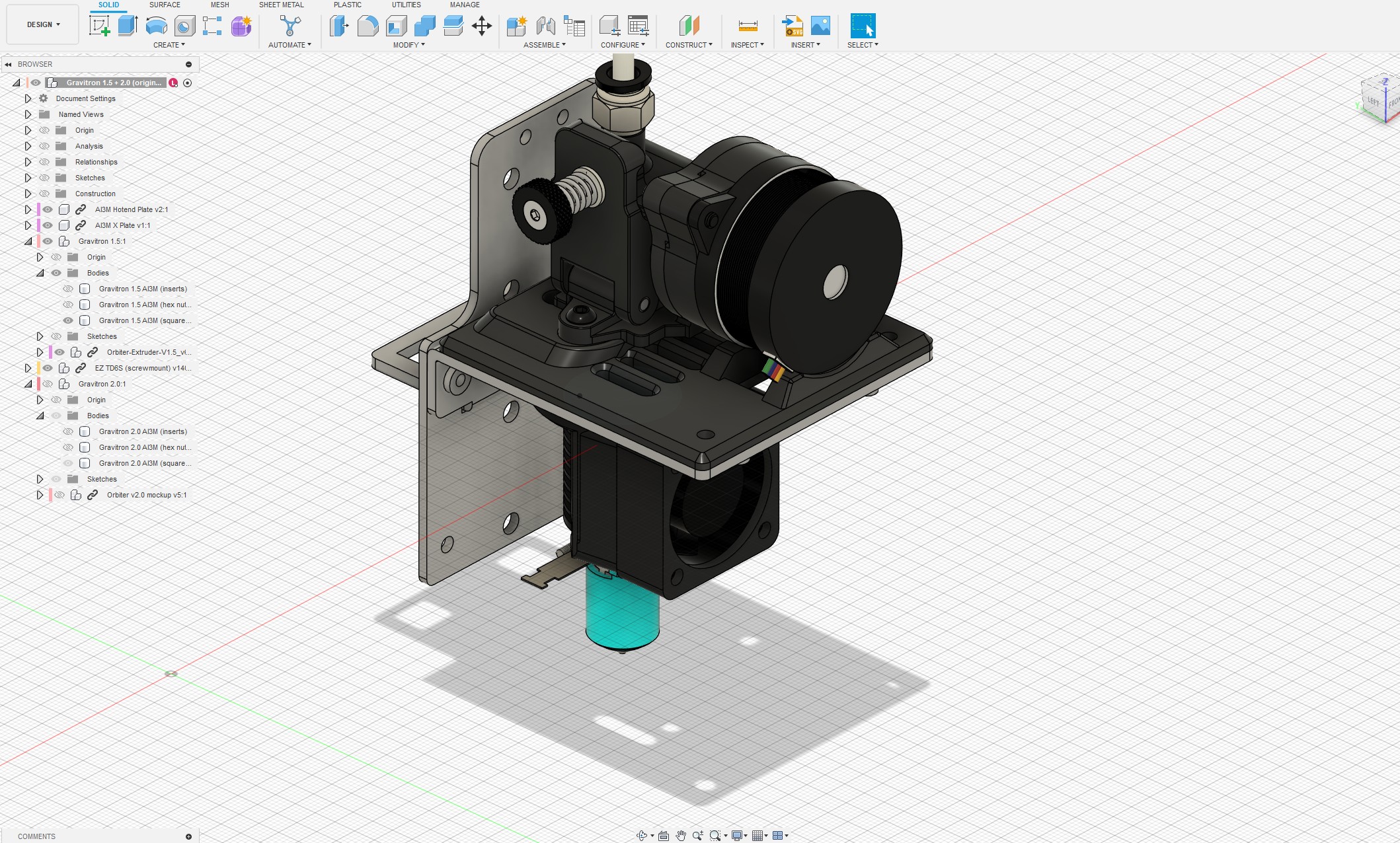The width and height of the screenshot is (1400, 843).
Task: Select the Combine tool
Action: point(424,26)
